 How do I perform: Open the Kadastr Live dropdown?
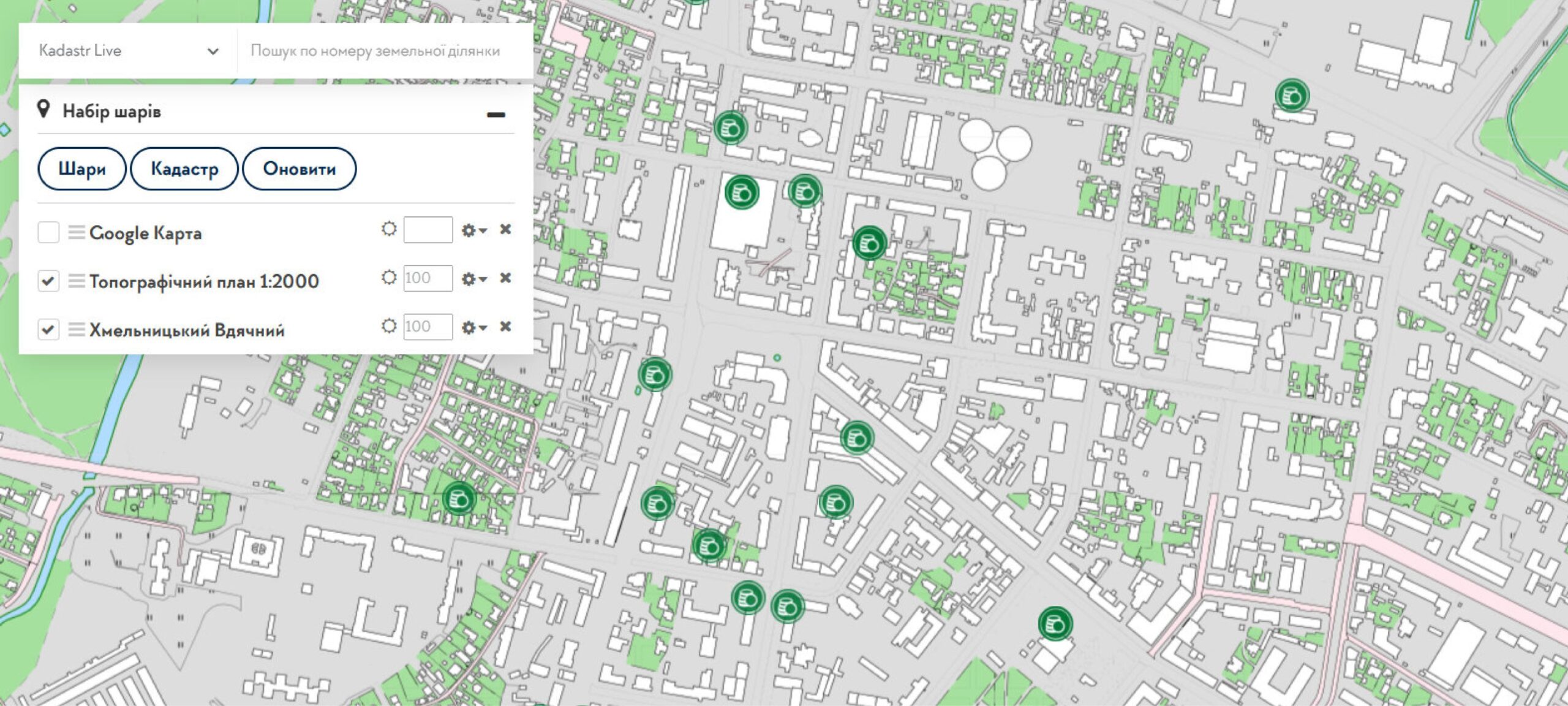129,51
